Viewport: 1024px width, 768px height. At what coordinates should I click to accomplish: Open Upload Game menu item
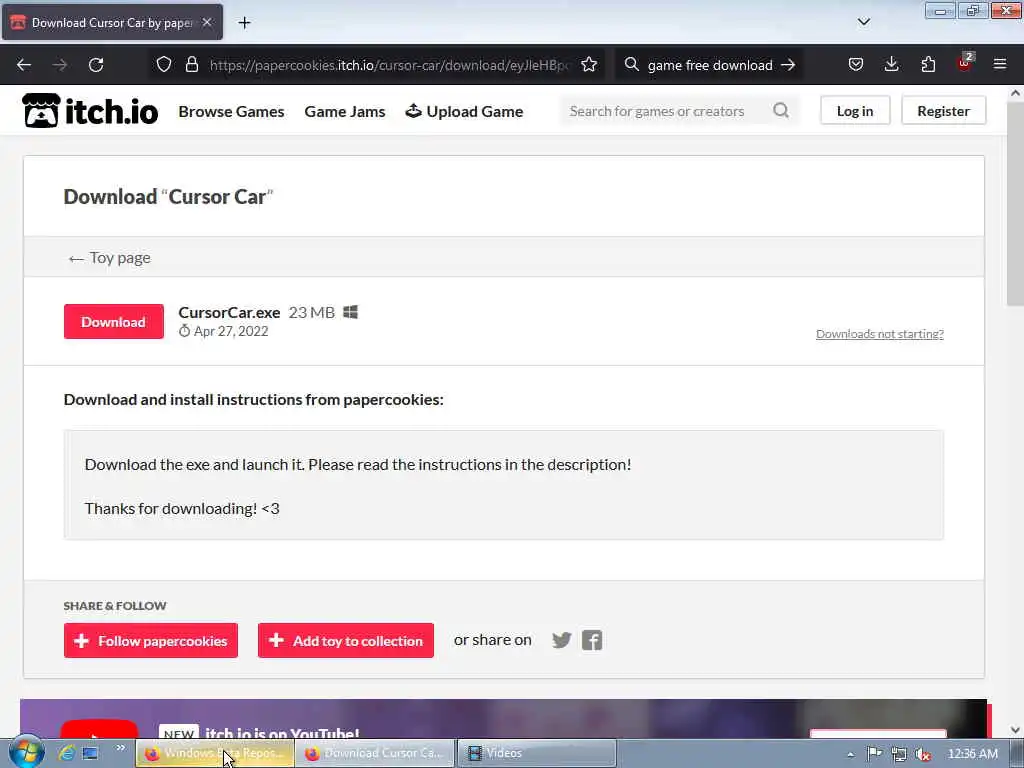(x=464, y=111)
